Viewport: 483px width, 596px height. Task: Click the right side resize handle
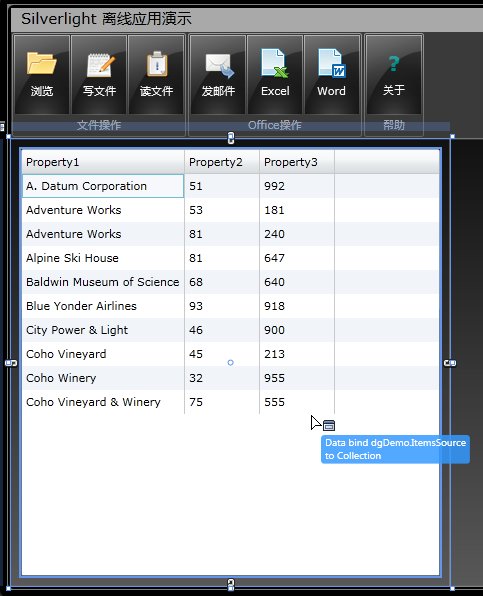[450, 363]
